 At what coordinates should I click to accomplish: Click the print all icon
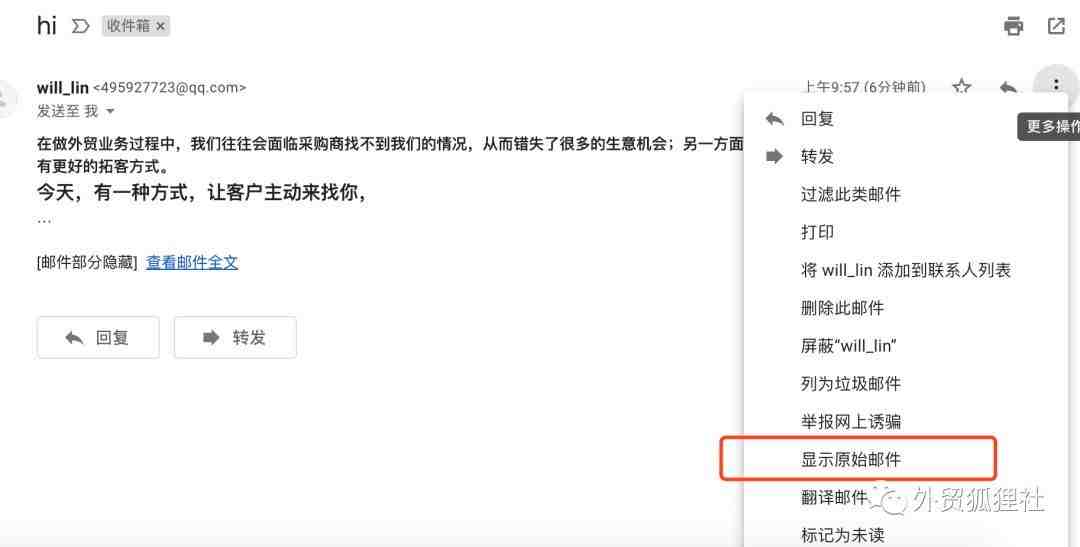[1013, 27]
